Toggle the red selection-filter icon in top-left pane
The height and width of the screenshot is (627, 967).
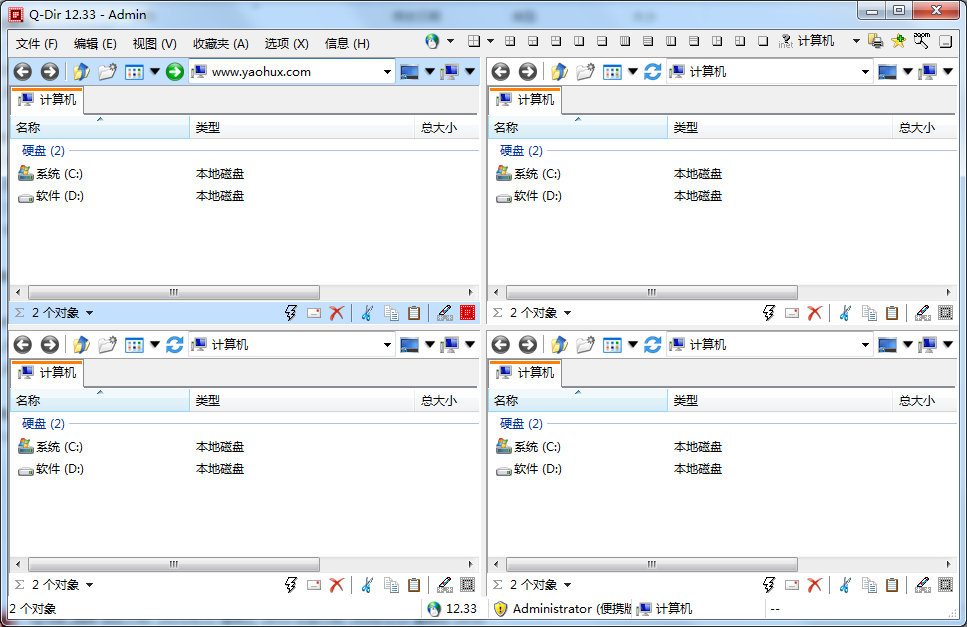pos(467,313)
